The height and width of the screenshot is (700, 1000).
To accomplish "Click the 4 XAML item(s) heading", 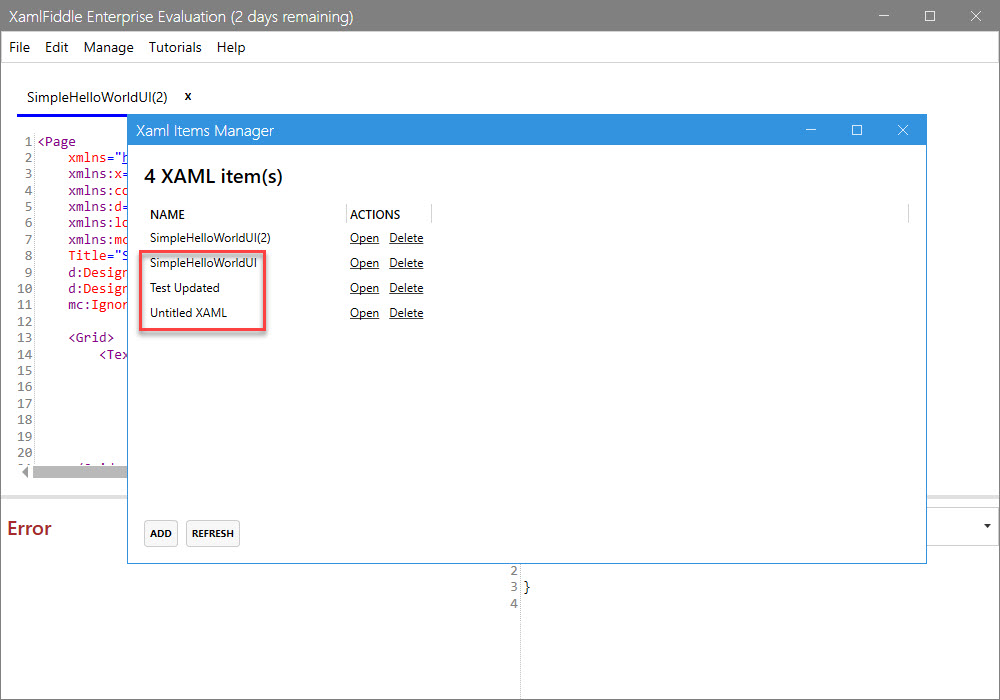I will pyautogui.click(x=213, y=176).
